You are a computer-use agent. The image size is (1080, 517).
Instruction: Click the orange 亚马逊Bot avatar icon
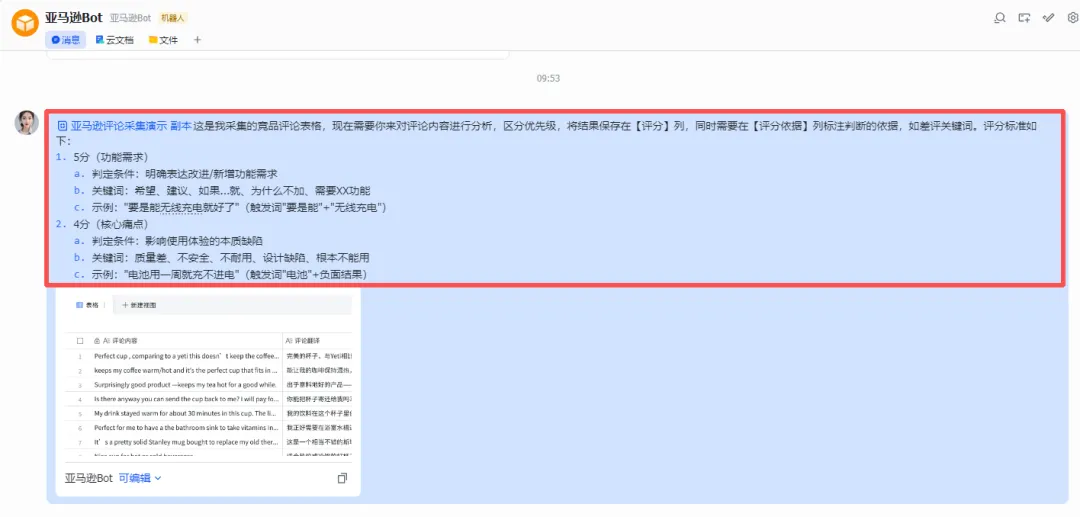(25, 23)
